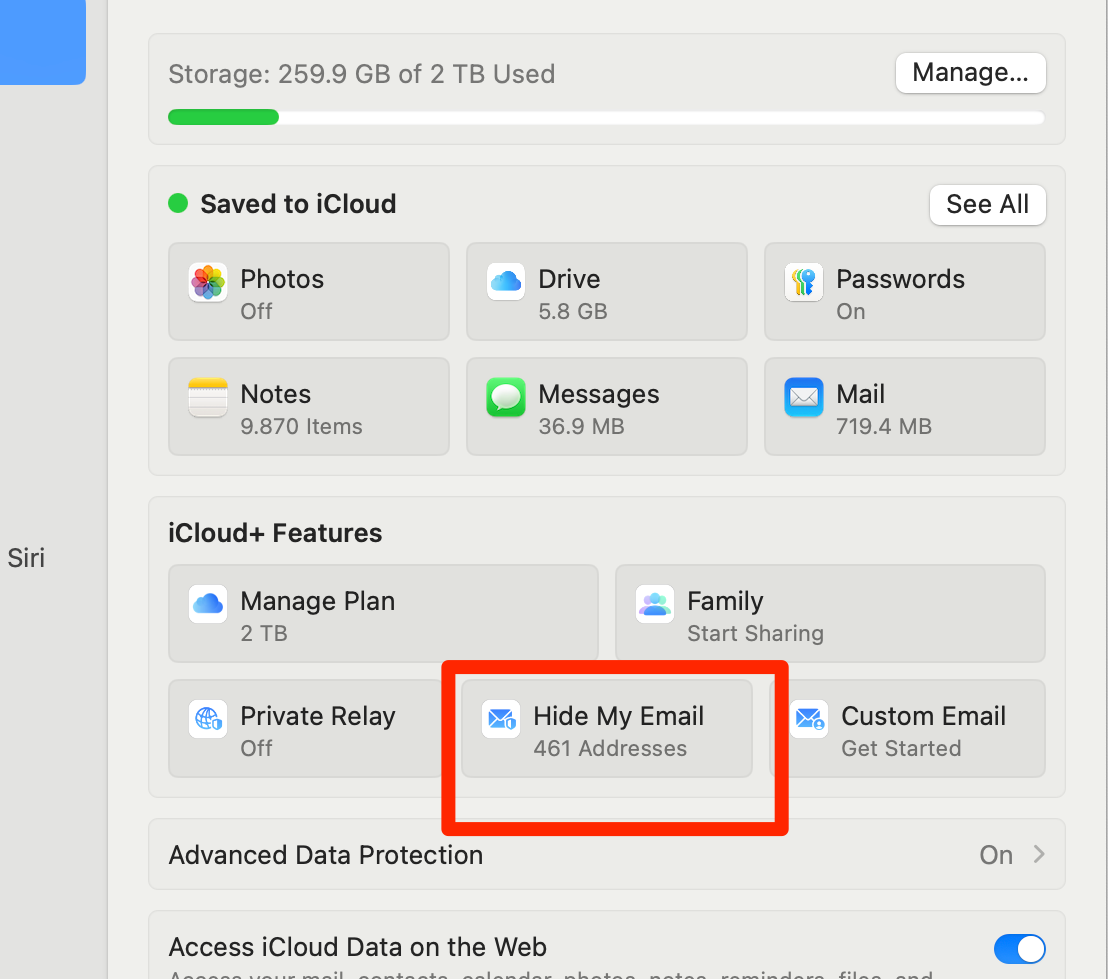This screenshot has width=1108, height=979.
Task: Click the See All button
Action: 987,205
